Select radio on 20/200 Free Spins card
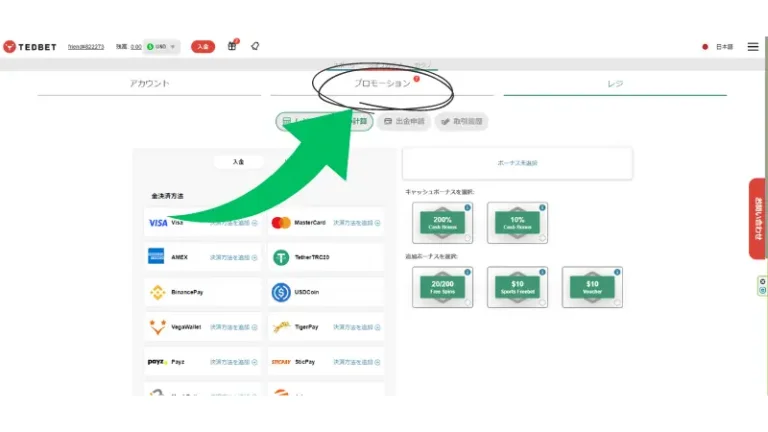The width and height of the screenshot is (768, 432). pos(467,303)
